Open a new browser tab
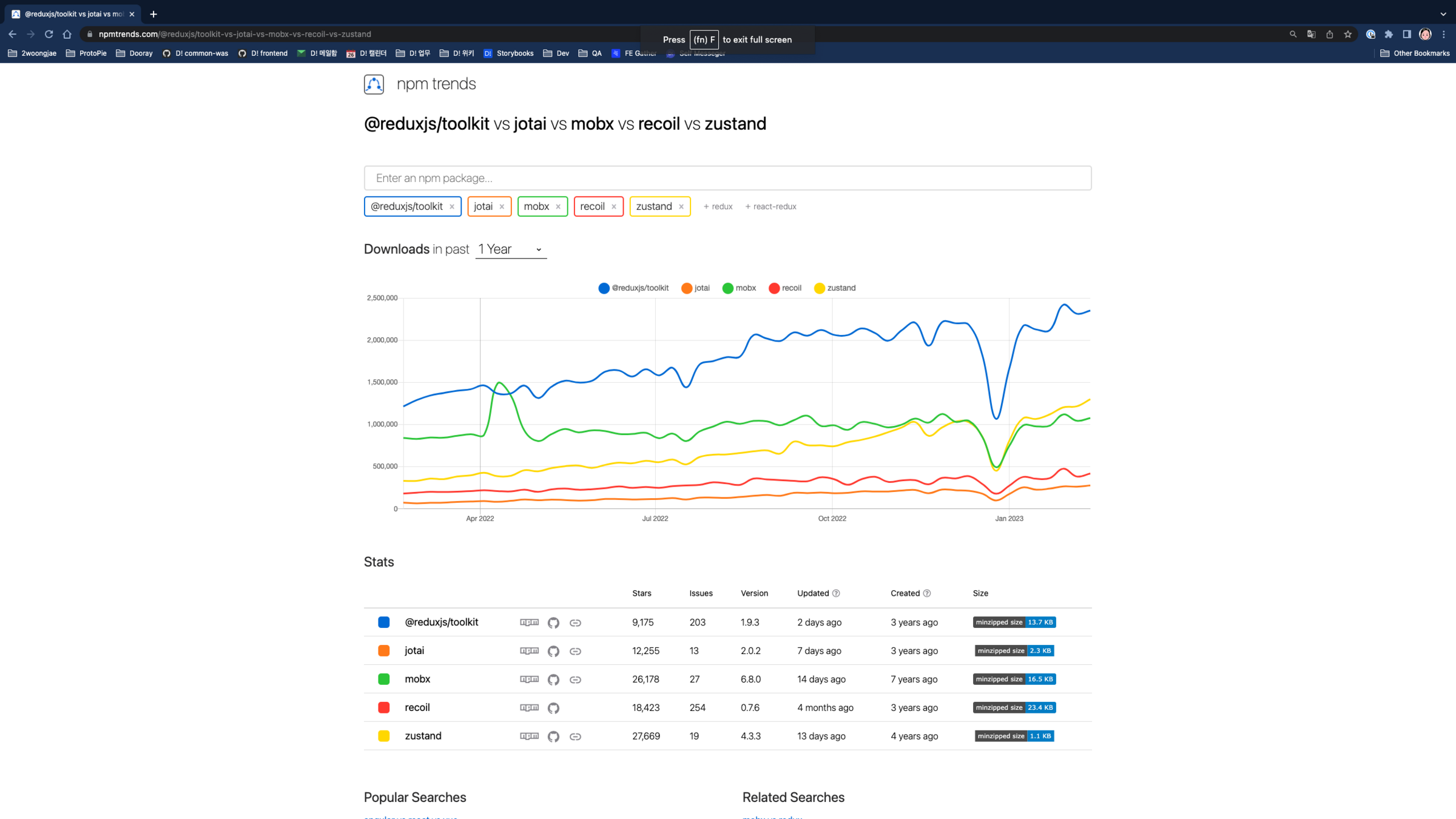The image size is (1456, 819). pyautogui.click(x=153, y=14)
